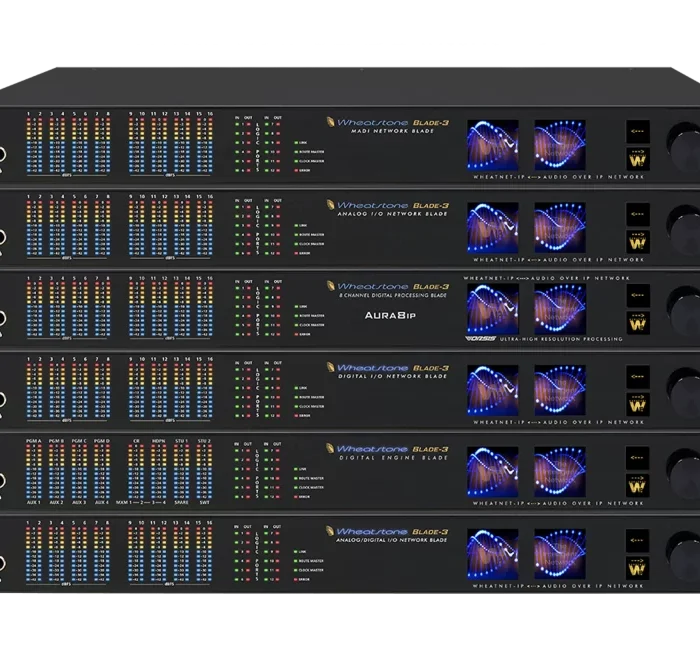This screenshot has height=647, width=700.
Task: Click the Wheatstone leaf logo on Digital Engine Blade
Action: (330, 448)
